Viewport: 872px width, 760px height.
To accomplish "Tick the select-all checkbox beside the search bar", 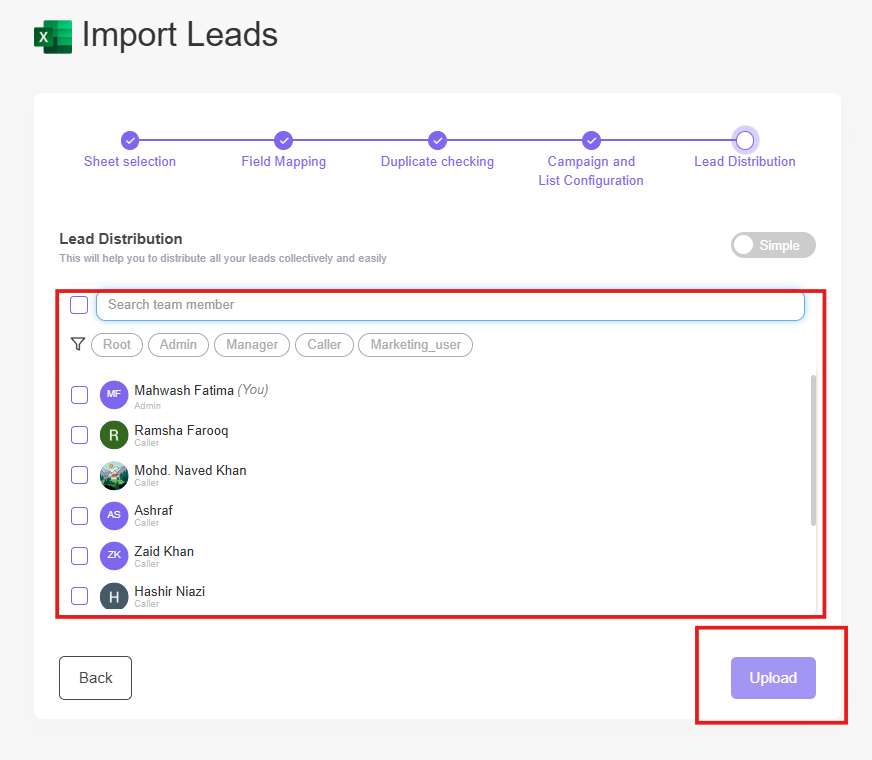I will (79, 305).
